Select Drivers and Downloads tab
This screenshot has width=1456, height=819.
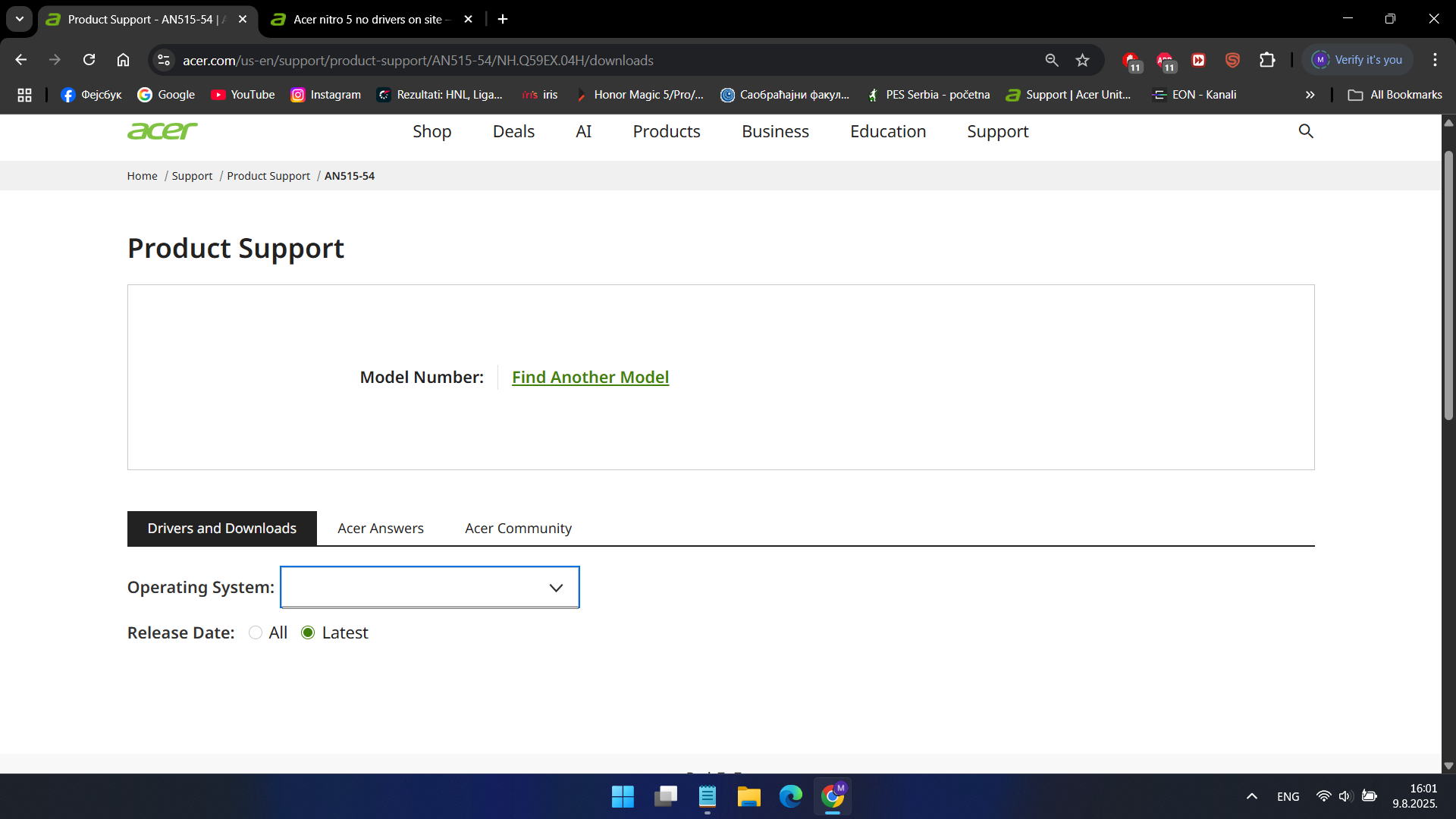(x=222, y=529)
